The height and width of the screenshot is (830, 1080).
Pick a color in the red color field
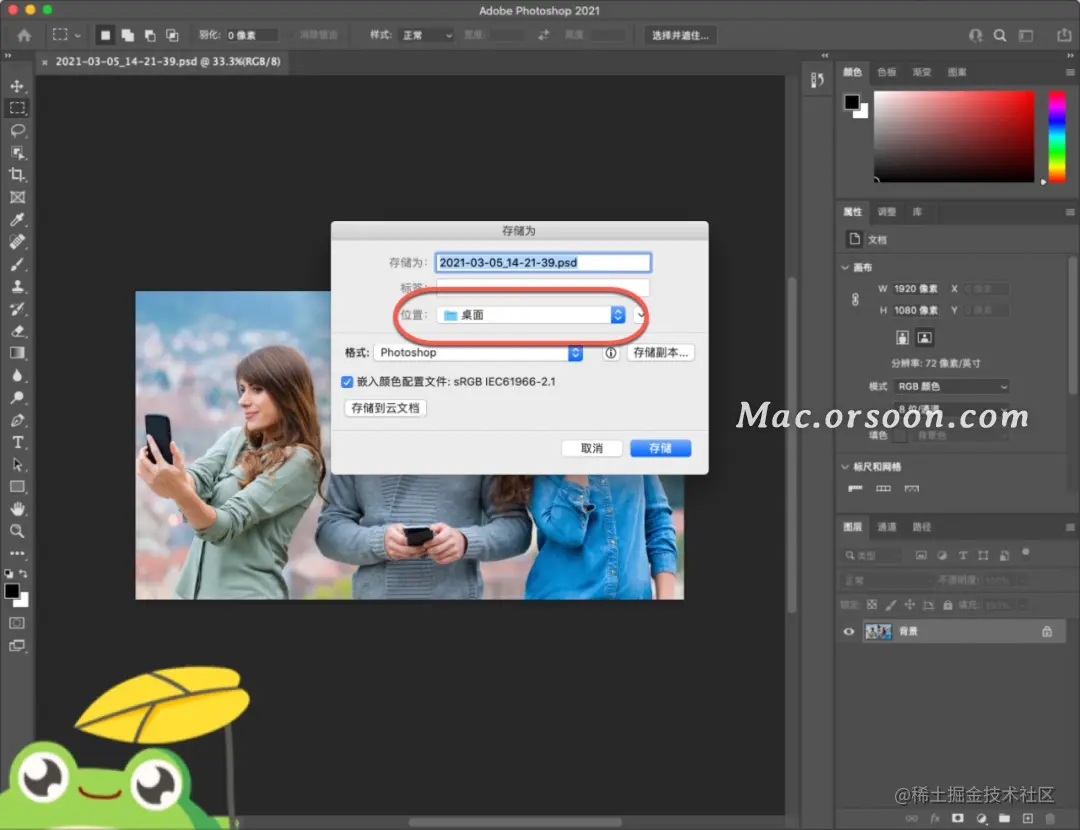pyautogui.click(x=954, y=136)
